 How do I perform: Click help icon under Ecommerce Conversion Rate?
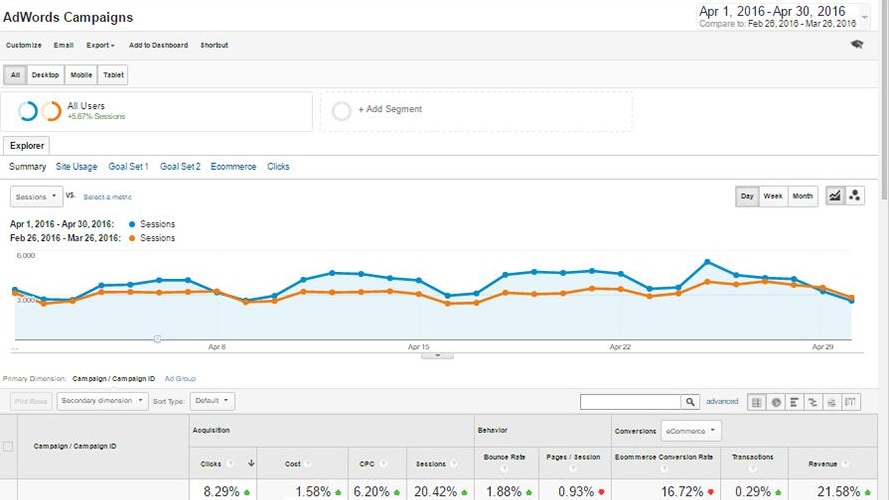tap(664, 468)
